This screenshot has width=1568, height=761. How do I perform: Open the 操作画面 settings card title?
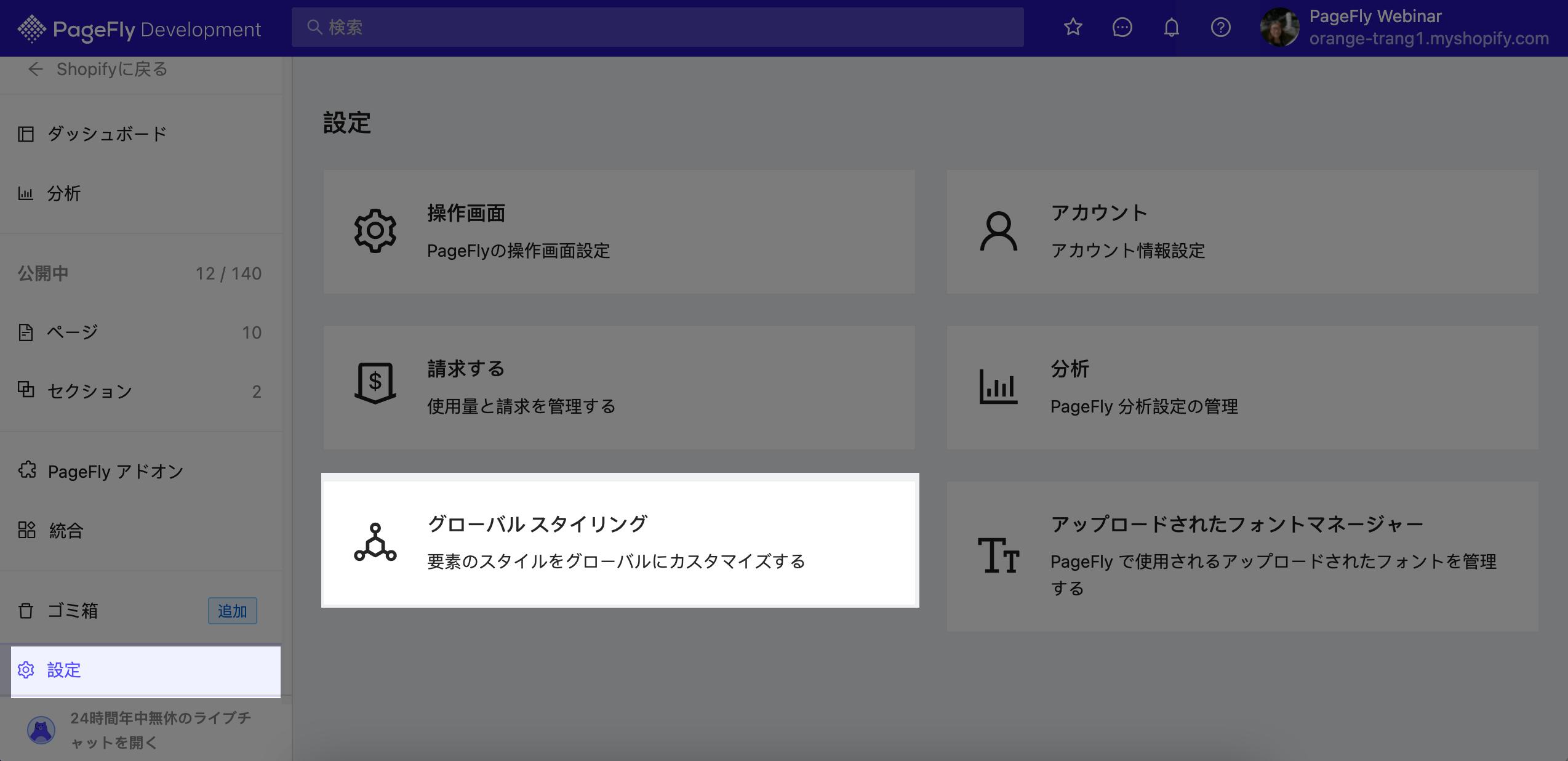pyautogui.click(x=466, y=213)
